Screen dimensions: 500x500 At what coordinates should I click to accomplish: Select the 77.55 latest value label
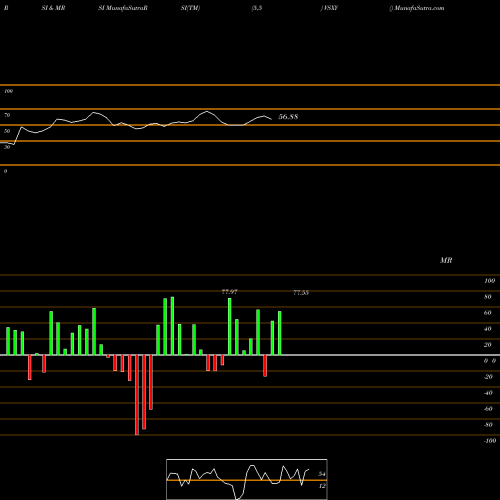click(x=301, y=292)
